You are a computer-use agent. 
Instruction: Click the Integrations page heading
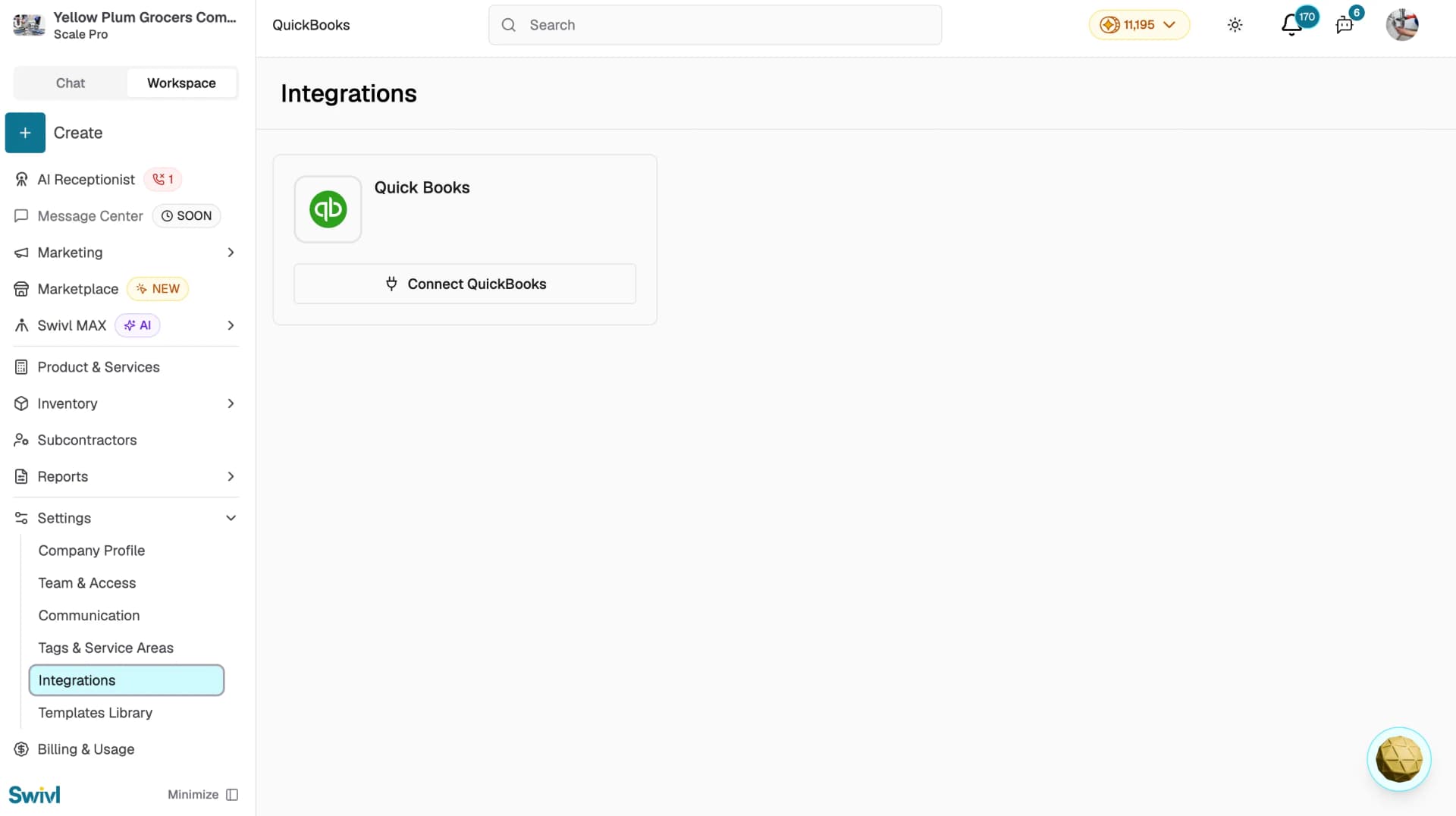349,93
